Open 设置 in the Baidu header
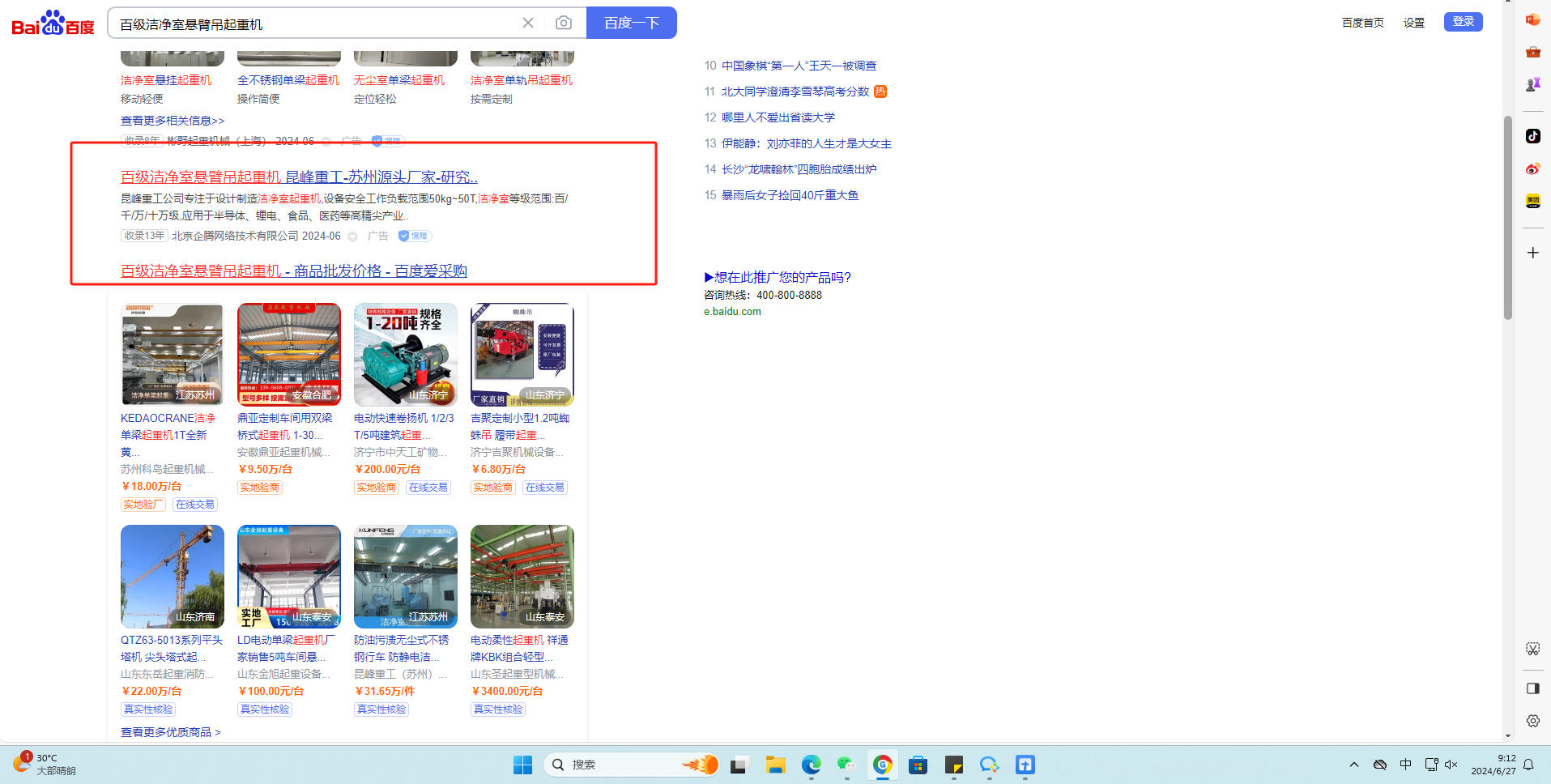Screen dimensions: 1551x784 (x=1414, y=23)
